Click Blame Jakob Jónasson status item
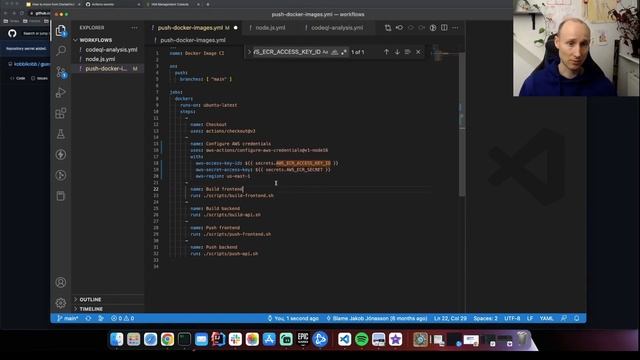Image resolution: width=640 pixels, height=360 pixels. (377, 318)
